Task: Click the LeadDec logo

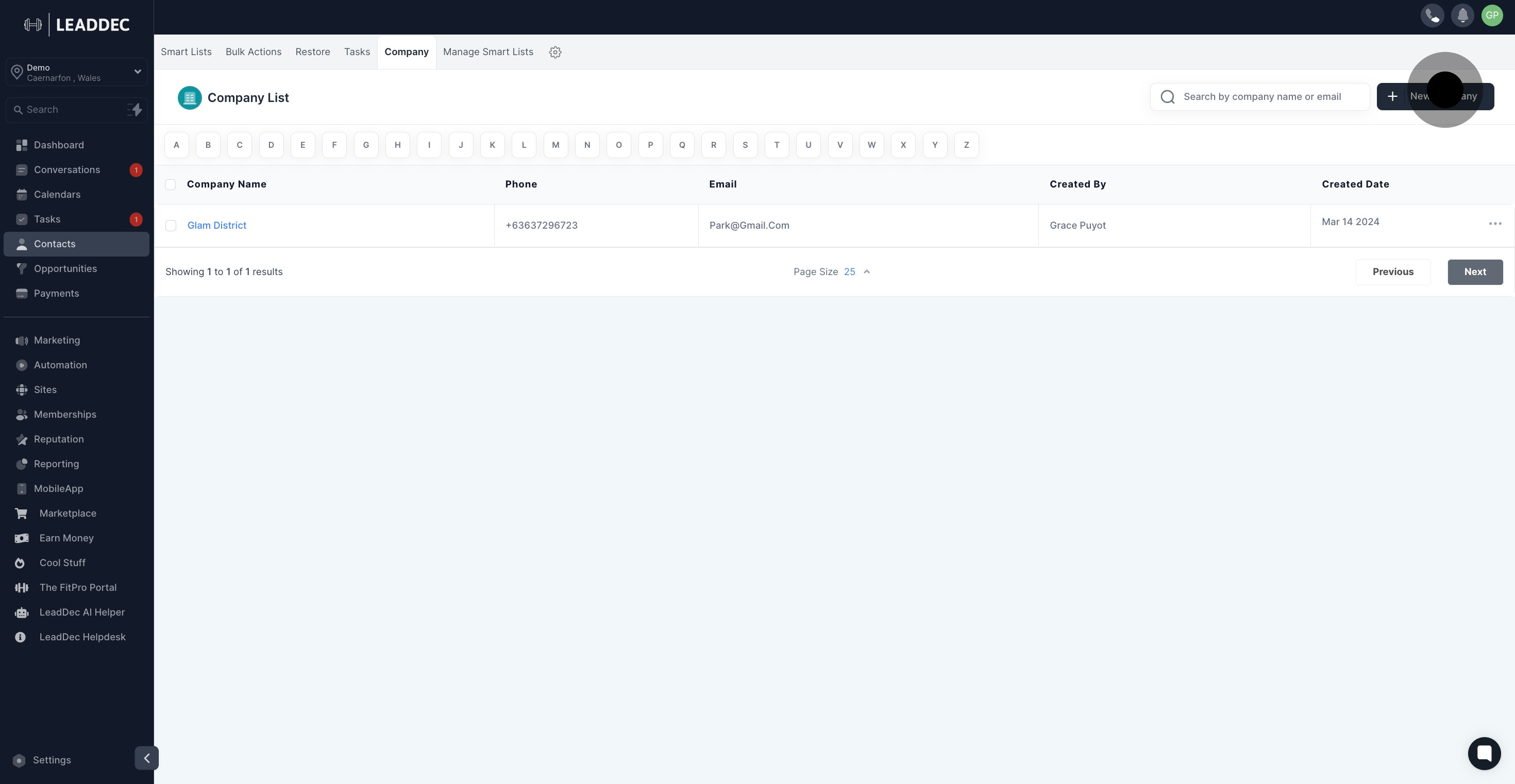Action: click(76, 25)
